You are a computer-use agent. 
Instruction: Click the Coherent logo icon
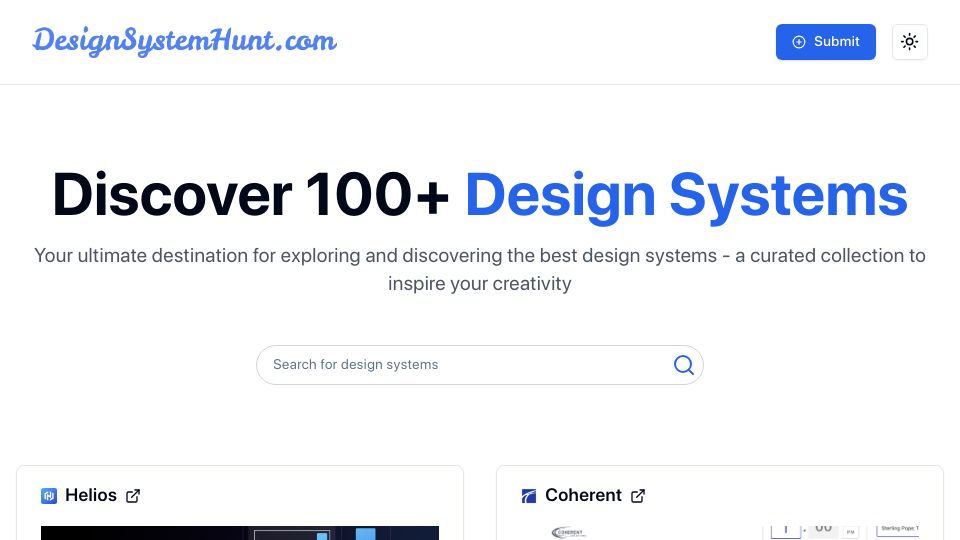pos(529,496)
